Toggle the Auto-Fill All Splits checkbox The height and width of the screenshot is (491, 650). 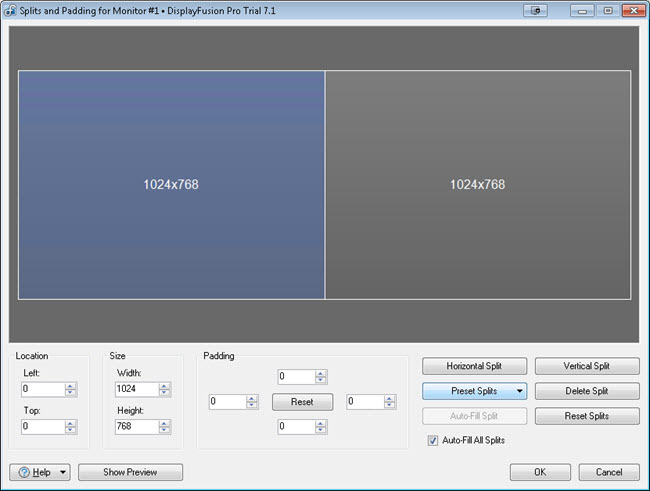click(x=432, y=440)
